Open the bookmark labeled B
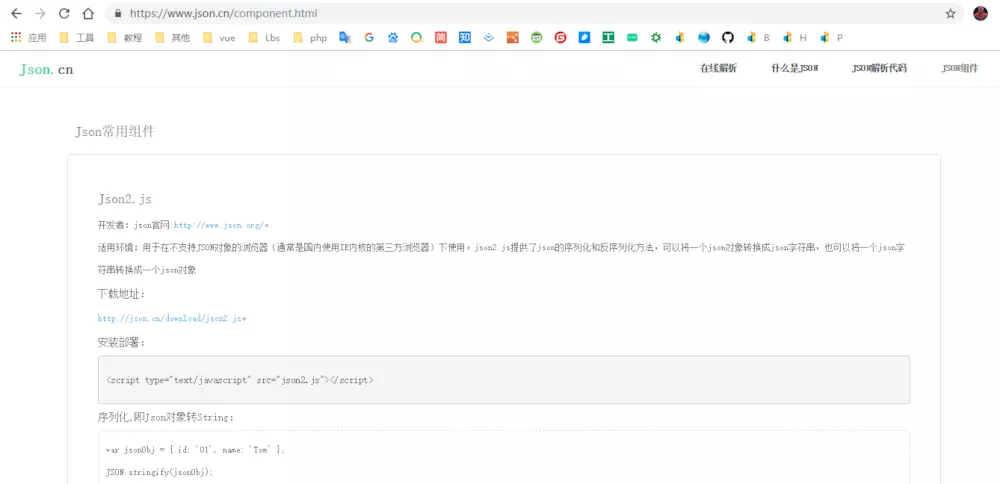The image size is (1000, 484). point(758,38)
